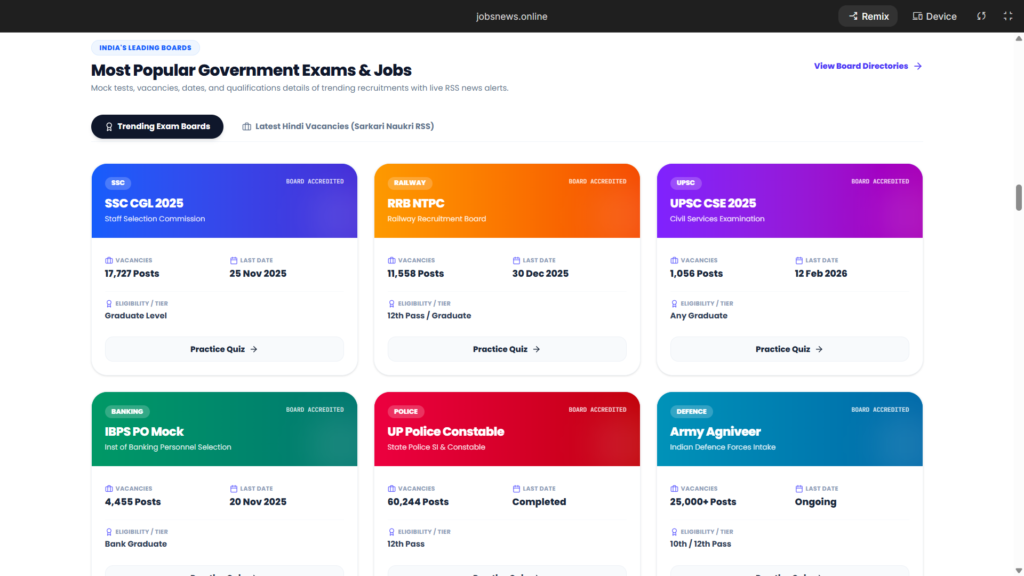Viewport: 1024px width, 576px height.
Task: Open the Device preview selector
Action: [x=935, y=16]
